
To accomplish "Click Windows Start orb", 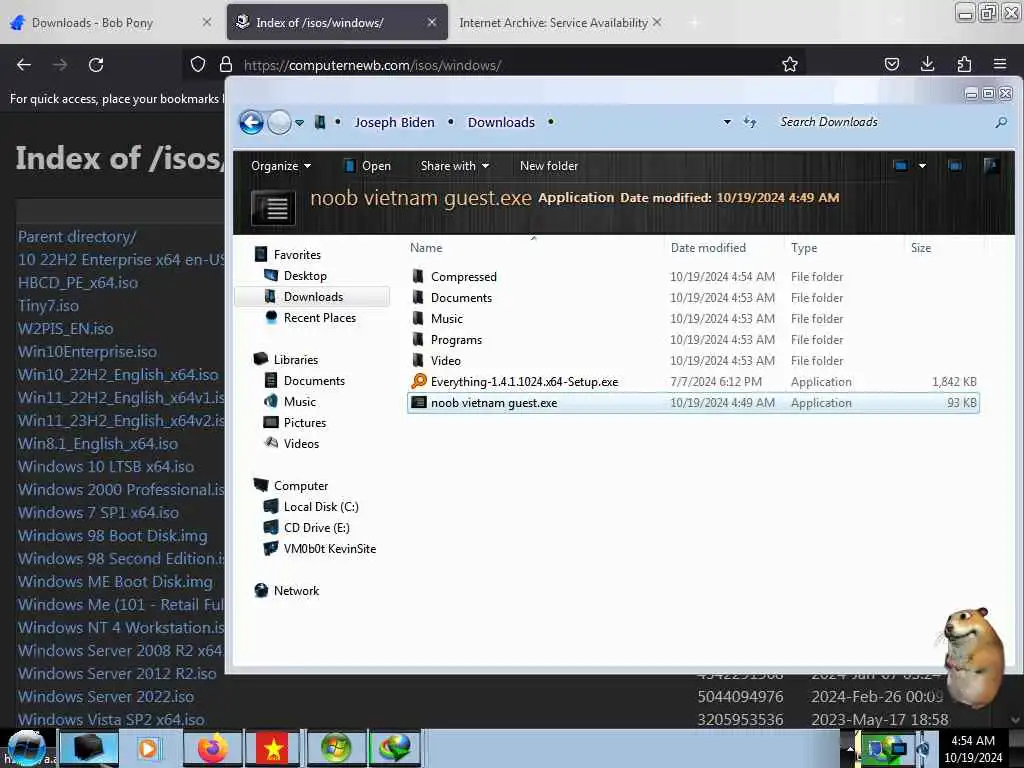I will click(x=26, y=748).
